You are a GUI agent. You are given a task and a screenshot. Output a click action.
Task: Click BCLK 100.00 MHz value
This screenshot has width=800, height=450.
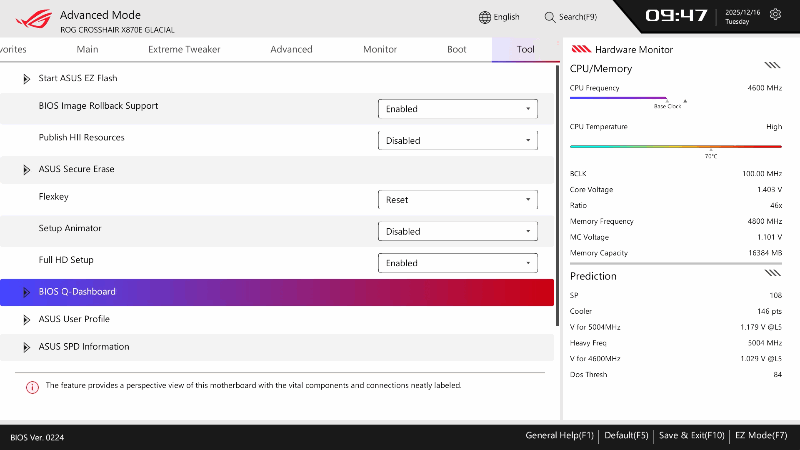(x=762, y=173)
